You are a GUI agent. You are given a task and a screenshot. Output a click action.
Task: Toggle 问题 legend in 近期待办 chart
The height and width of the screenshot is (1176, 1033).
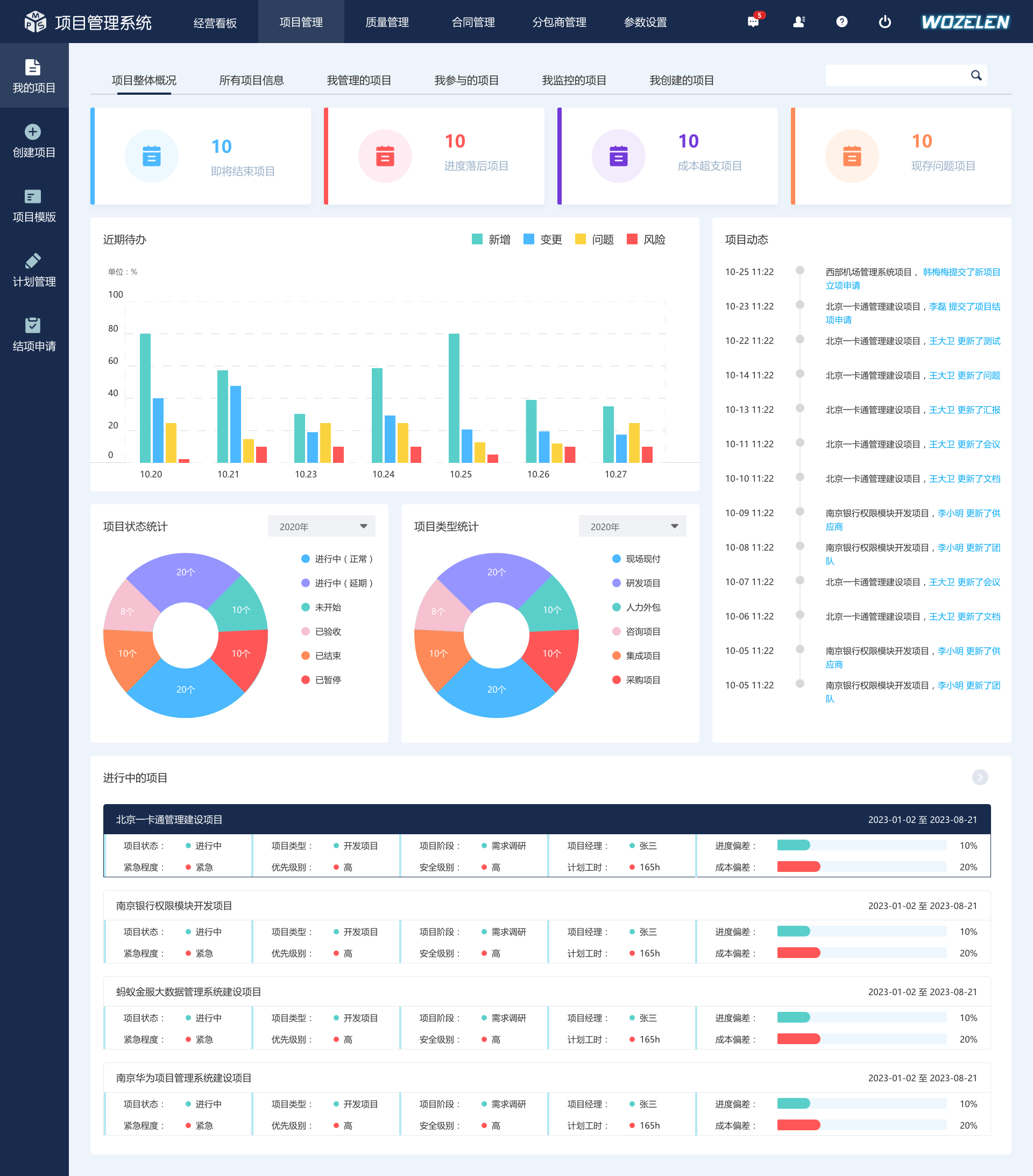595,240
